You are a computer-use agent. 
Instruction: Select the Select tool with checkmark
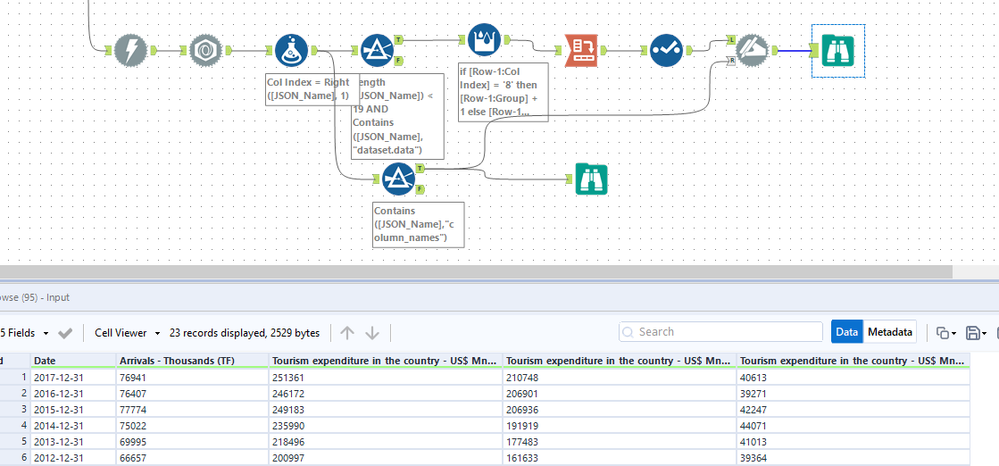click(x=666, y=50)
